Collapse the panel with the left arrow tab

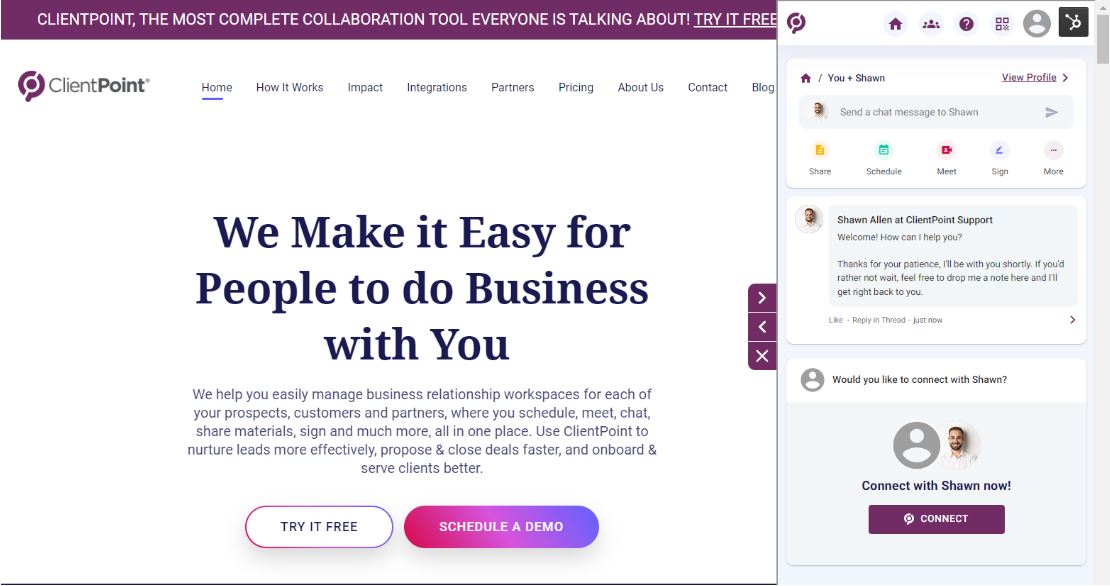tap(762, 327)
